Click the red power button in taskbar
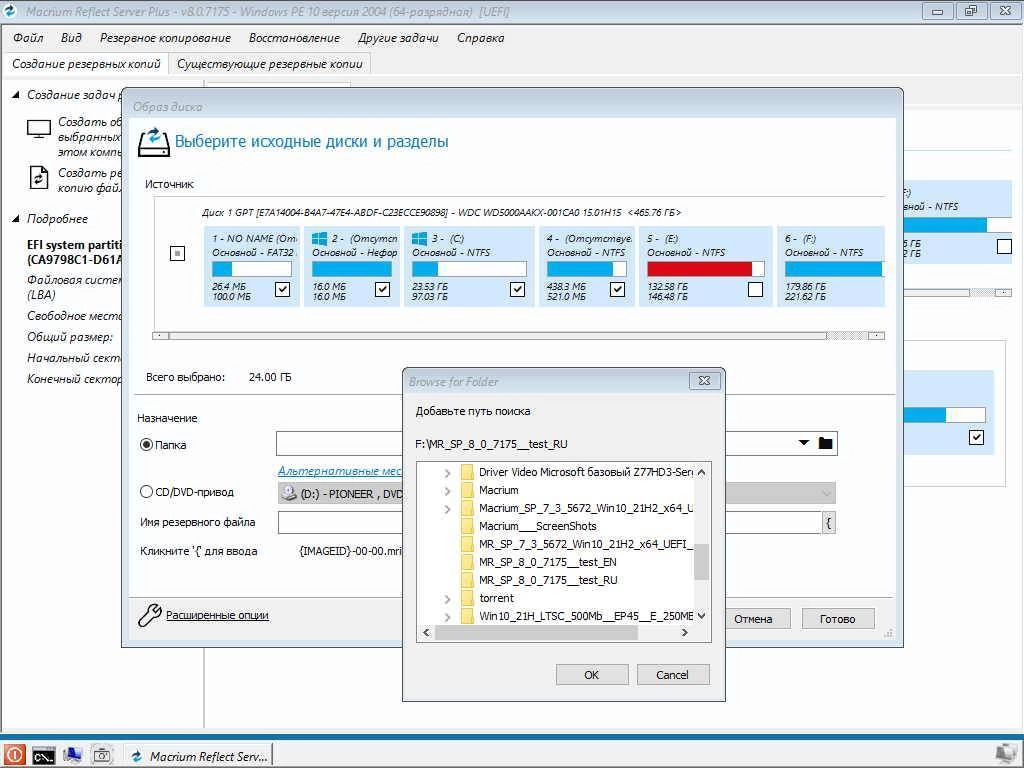Viewport: 1024px width, 768px height. 13,755
